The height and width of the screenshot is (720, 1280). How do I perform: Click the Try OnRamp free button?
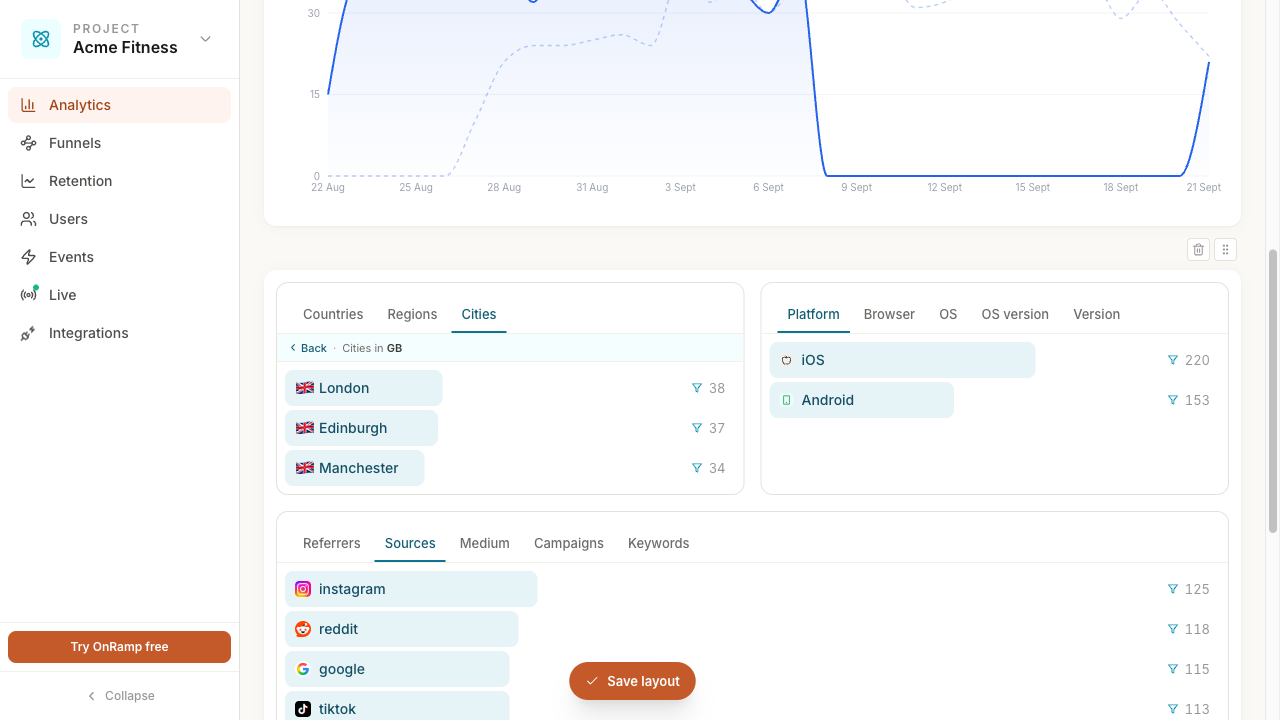click(x=119, y=647)
